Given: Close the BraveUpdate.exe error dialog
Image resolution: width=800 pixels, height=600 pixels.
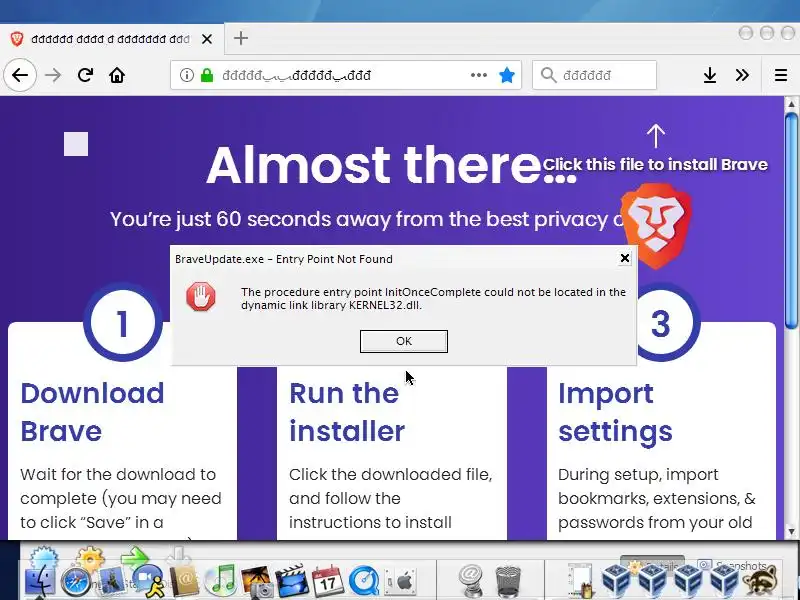Looking at the screenshot, I should 624,258.
